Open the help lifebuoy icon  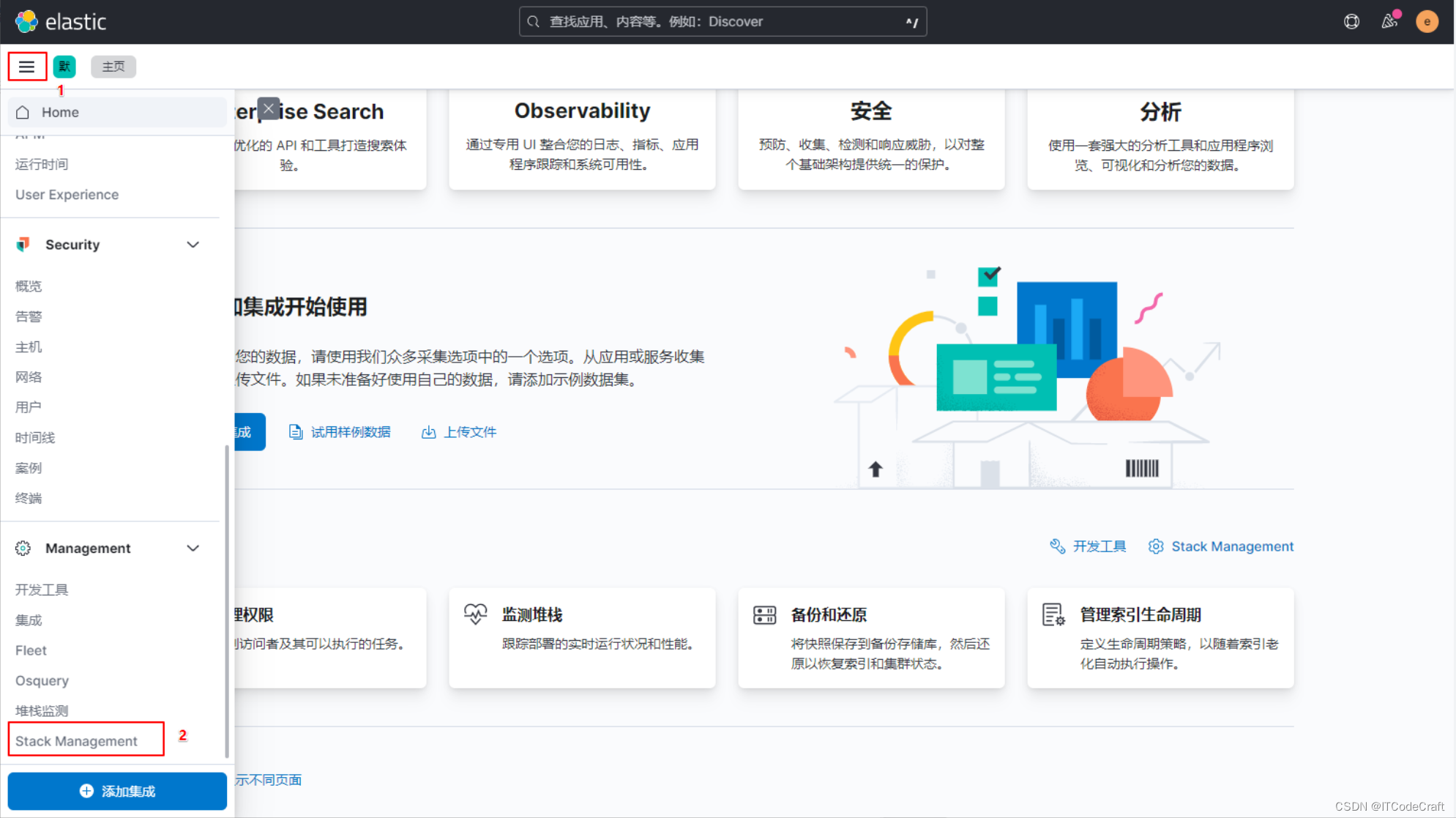tap(1351, 21)
